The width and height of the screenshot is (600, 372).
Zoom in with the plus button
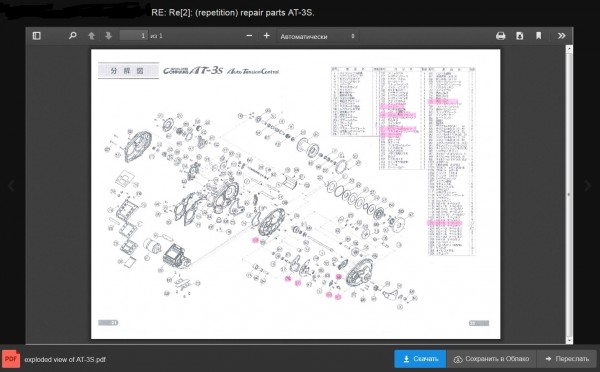click(267, 36)
